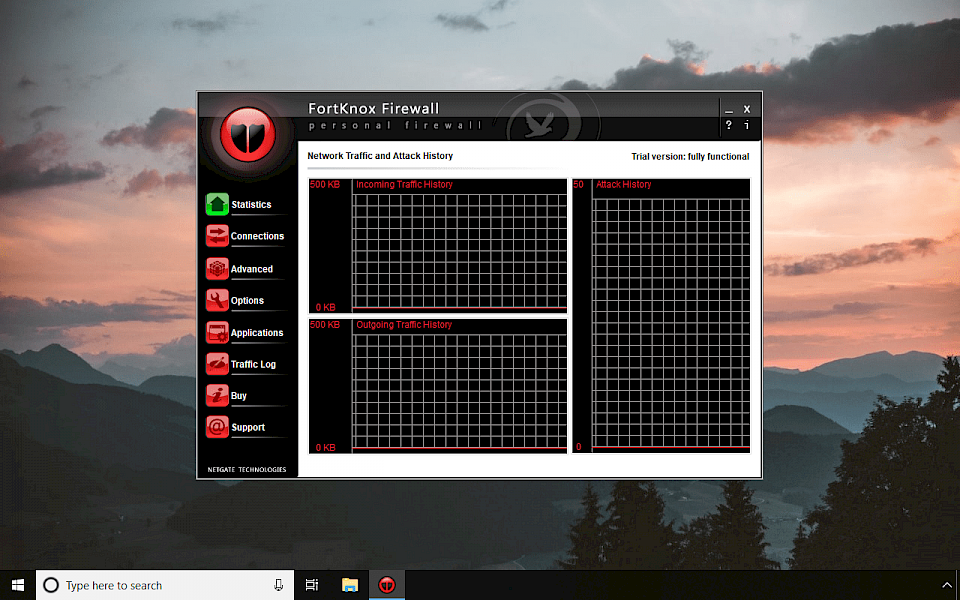The height and width of the screenshot is (600, 960).
Task: Click the Applications window icon
Action: (217, 332)
